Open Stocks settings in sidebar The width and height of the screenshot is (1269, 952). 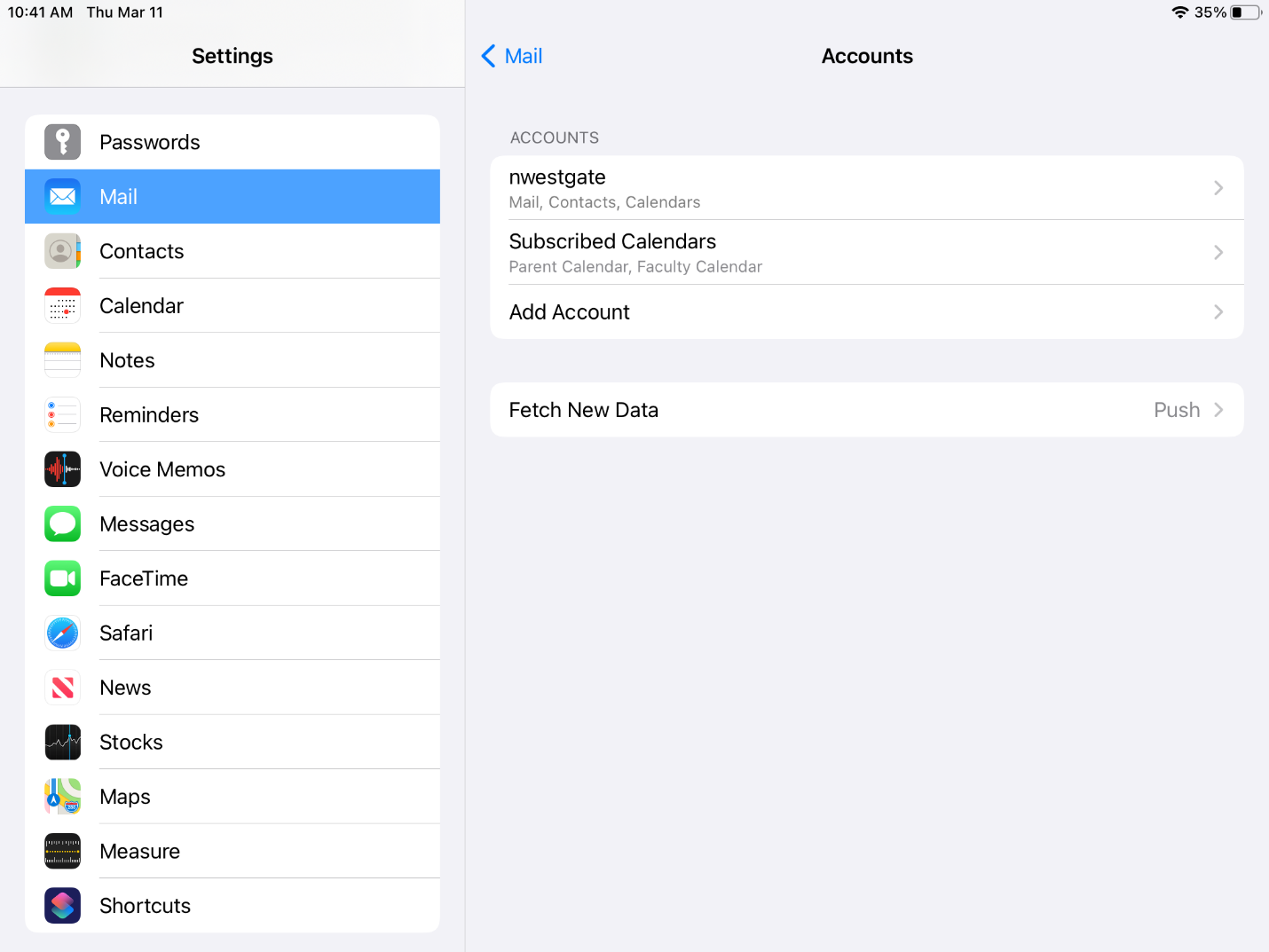click(x=233, y=742)
